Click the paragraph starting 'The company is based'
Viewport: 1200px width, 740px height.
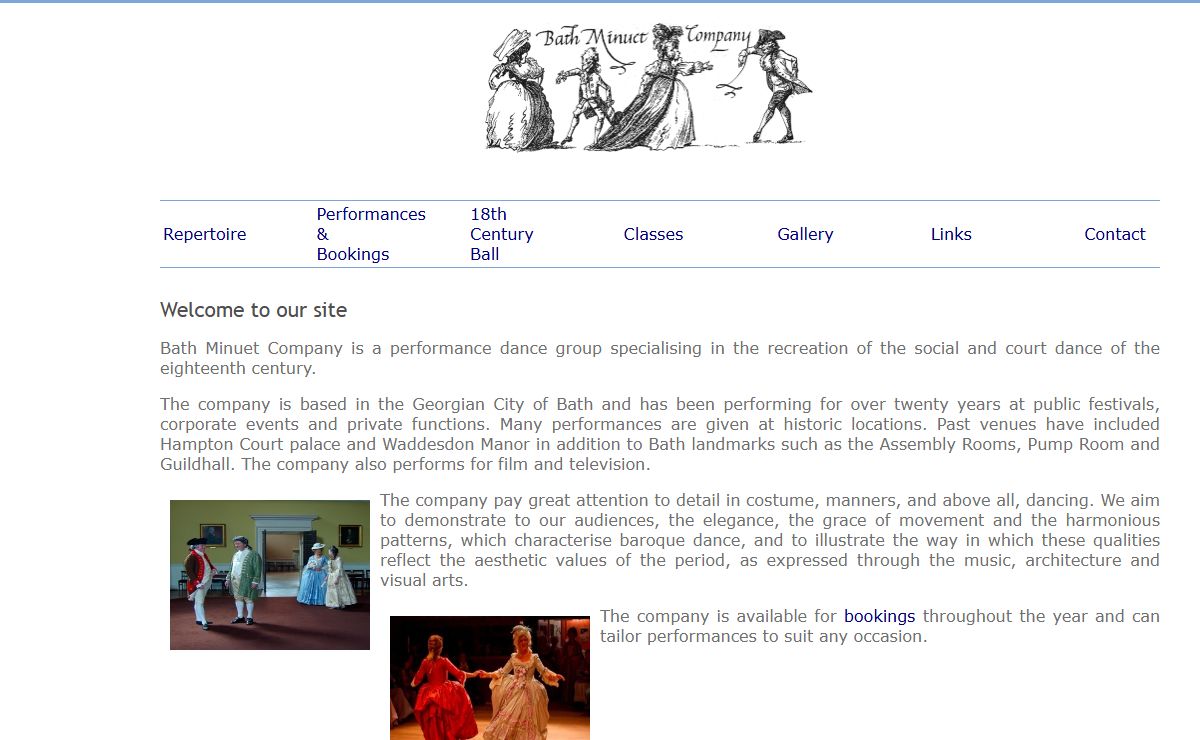660,434
